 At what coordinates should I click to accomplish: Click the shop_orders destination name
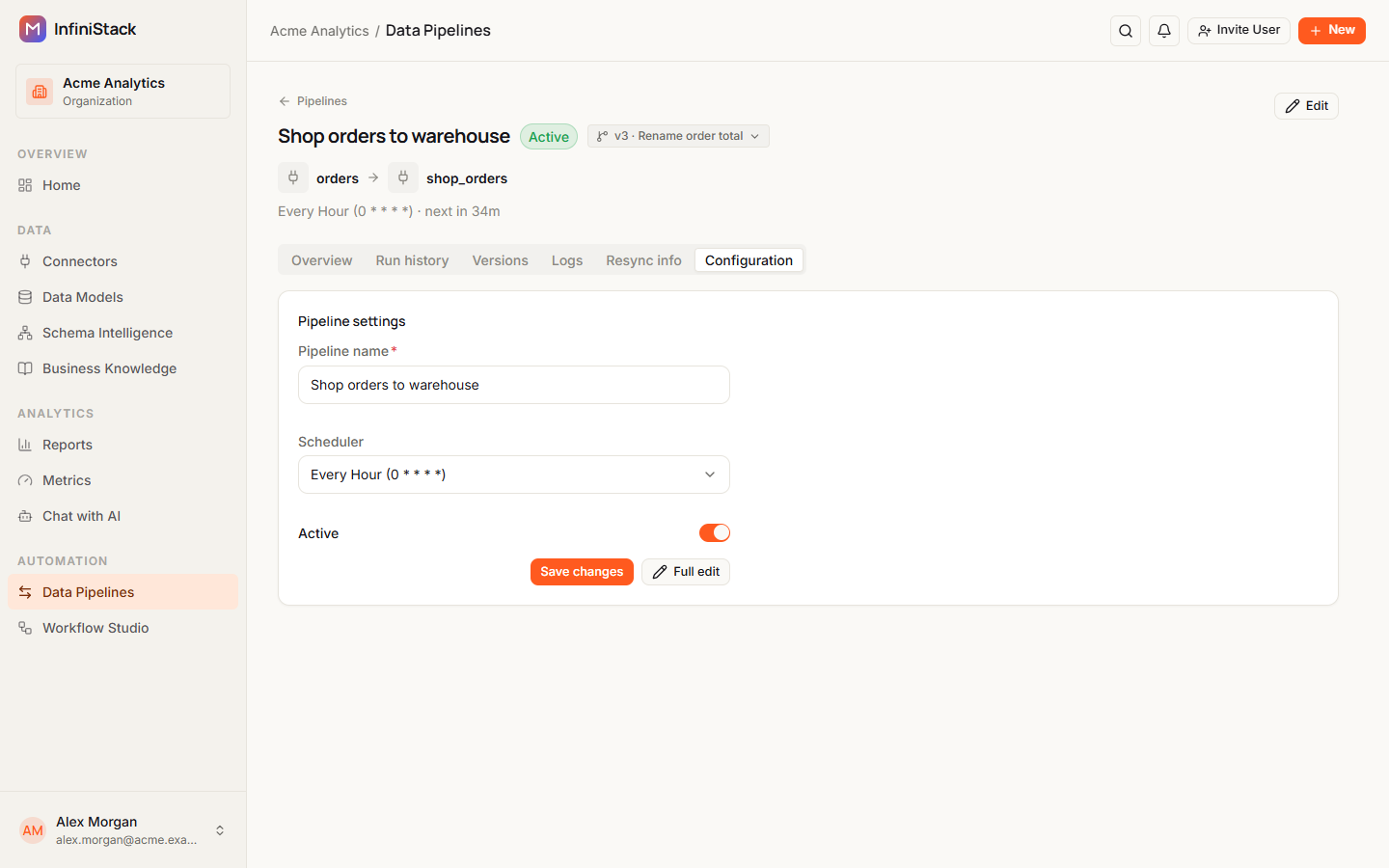coord(467,178)
